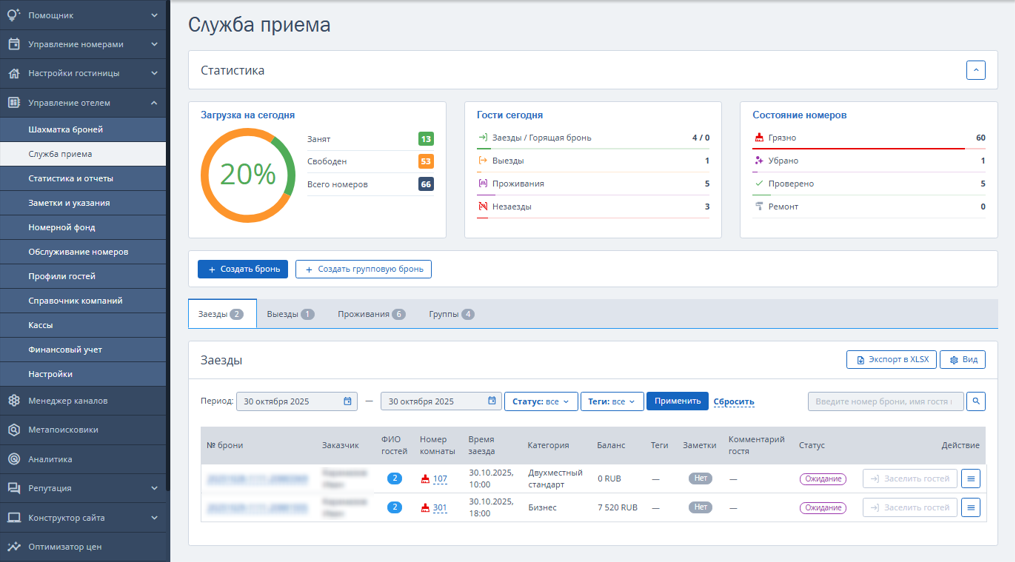Click the booking search input field
Image resolution: width=1015 pixels, height=562 pixels.
pos(885,401)
